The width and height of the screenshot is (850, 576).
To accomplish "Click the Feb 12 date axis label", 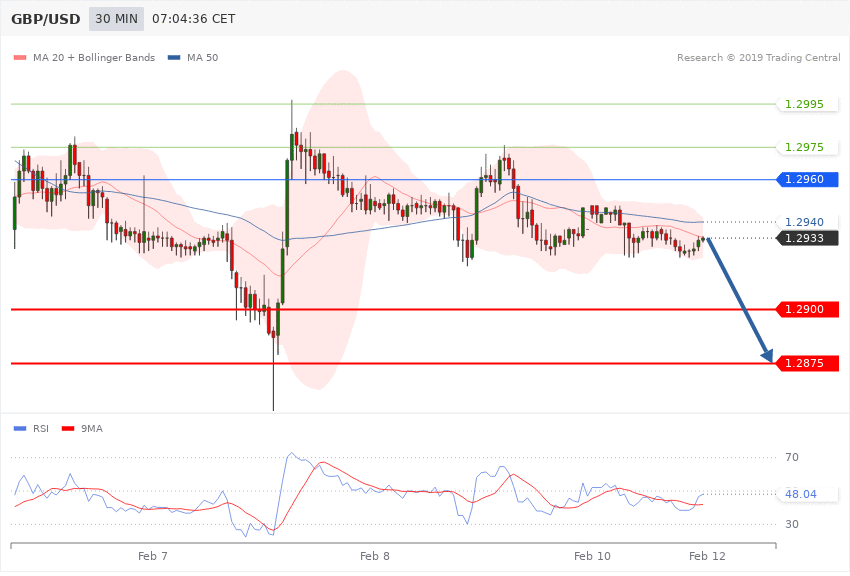I will [x=707, y=556].
